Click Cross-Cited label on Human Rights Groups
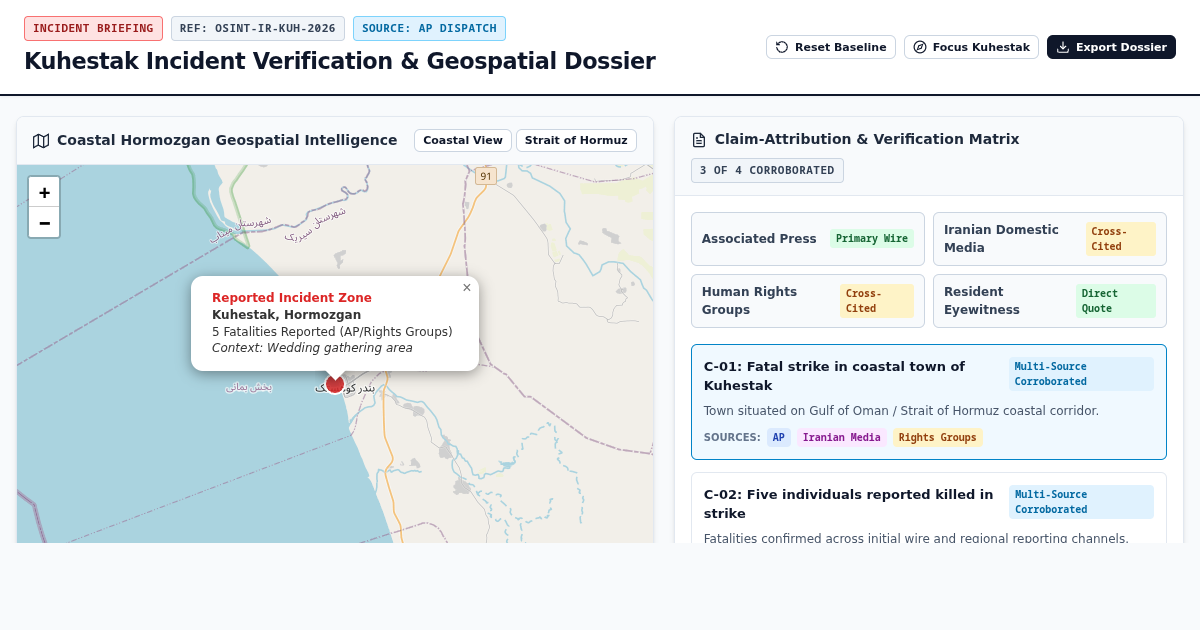The height and width of the screenshot is (630, 1200). [x=877, y=301]
